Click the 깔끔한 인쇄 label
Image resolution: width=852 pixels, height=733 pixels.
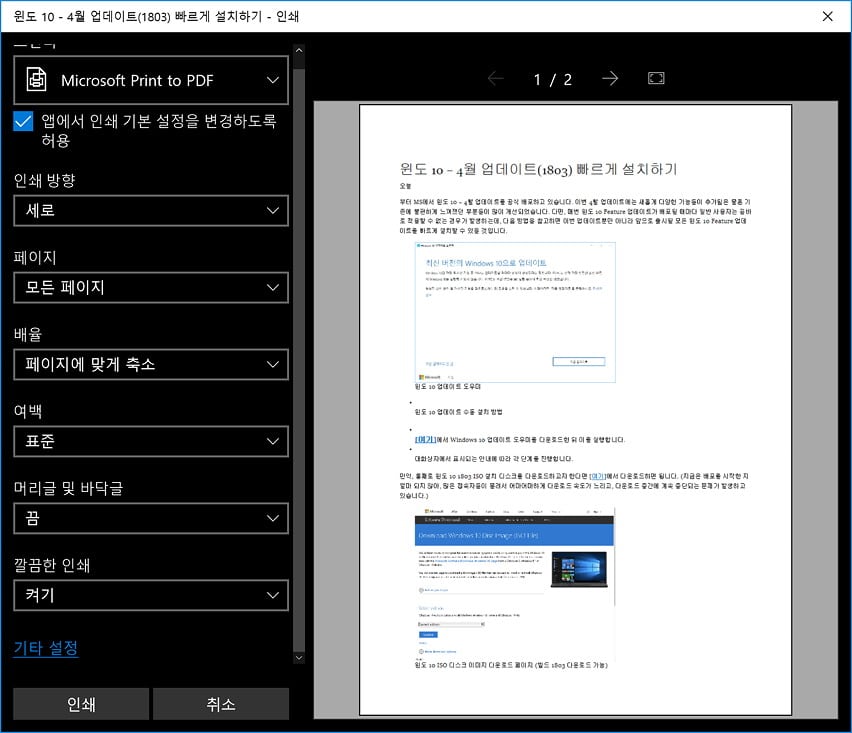52,565
